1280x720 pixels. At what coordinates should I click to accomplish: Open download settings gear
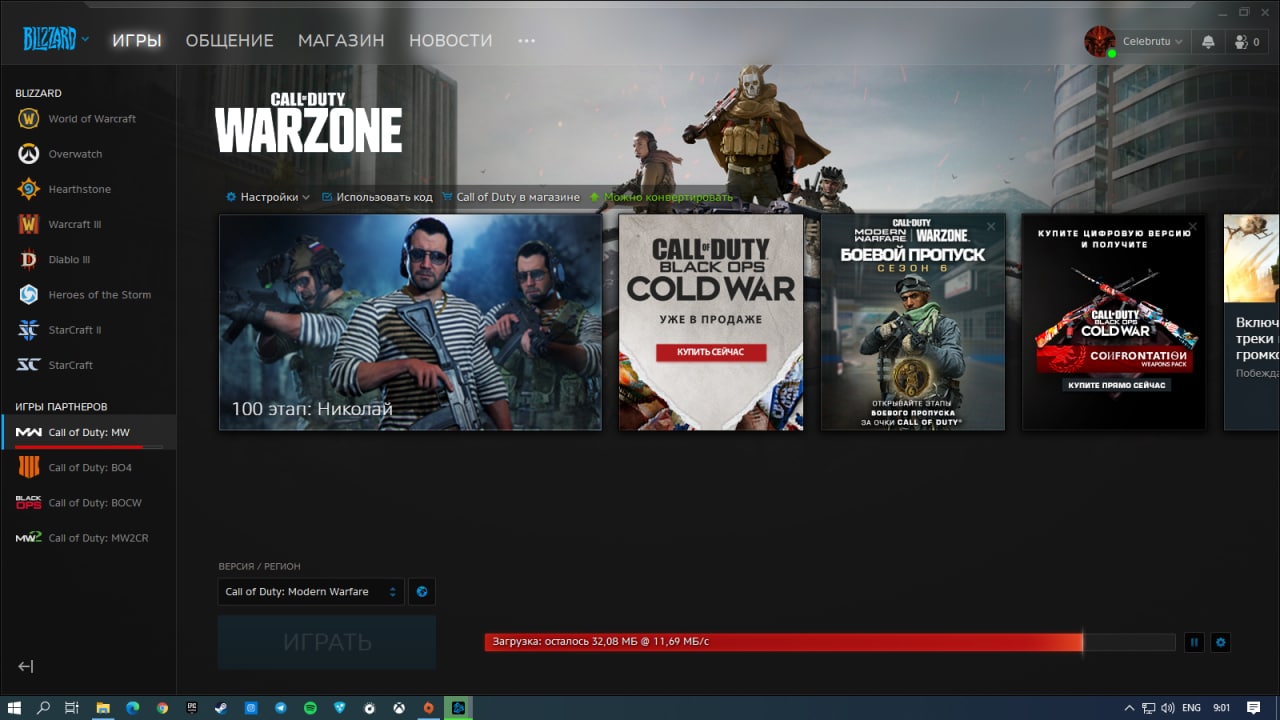[x=1220, y=642]
